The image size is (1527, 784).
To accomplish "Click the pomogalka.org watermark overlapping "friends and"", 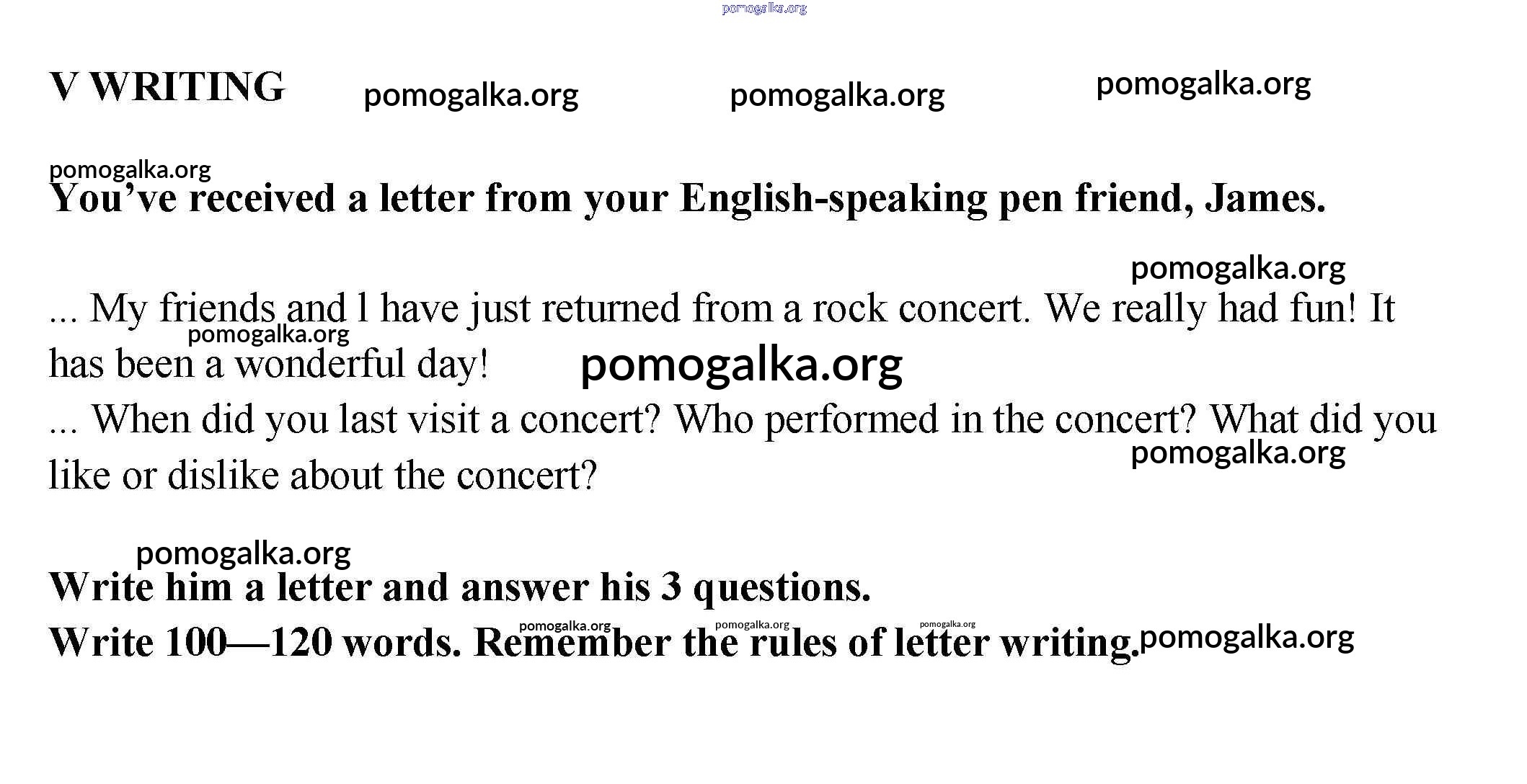I will (x=268, y=334).
